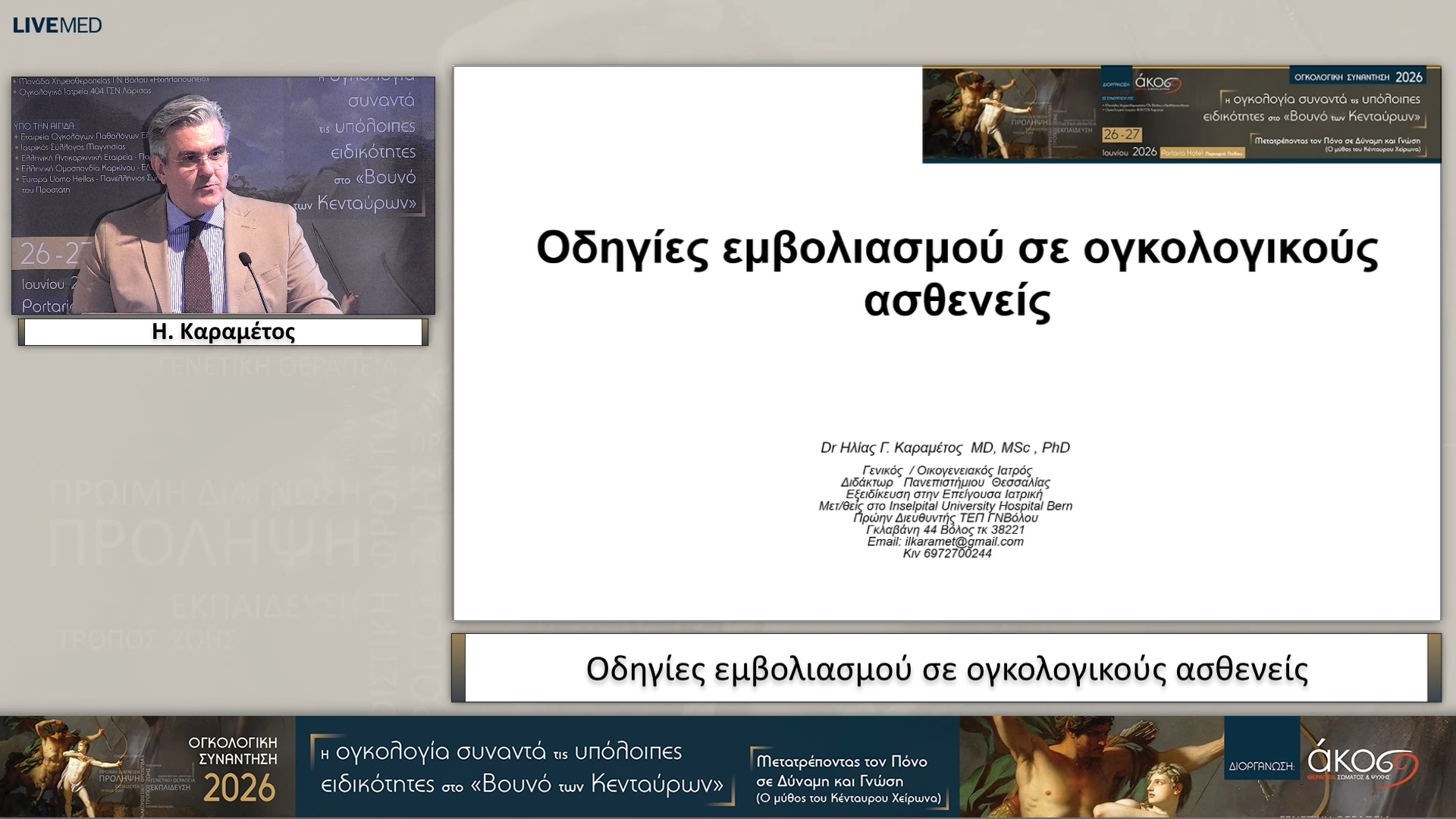Click the ΔΙΟΡΓΑΝΩΣΗ label in bottom banner
This screenshot has width=1456, height=819.
1261,766
